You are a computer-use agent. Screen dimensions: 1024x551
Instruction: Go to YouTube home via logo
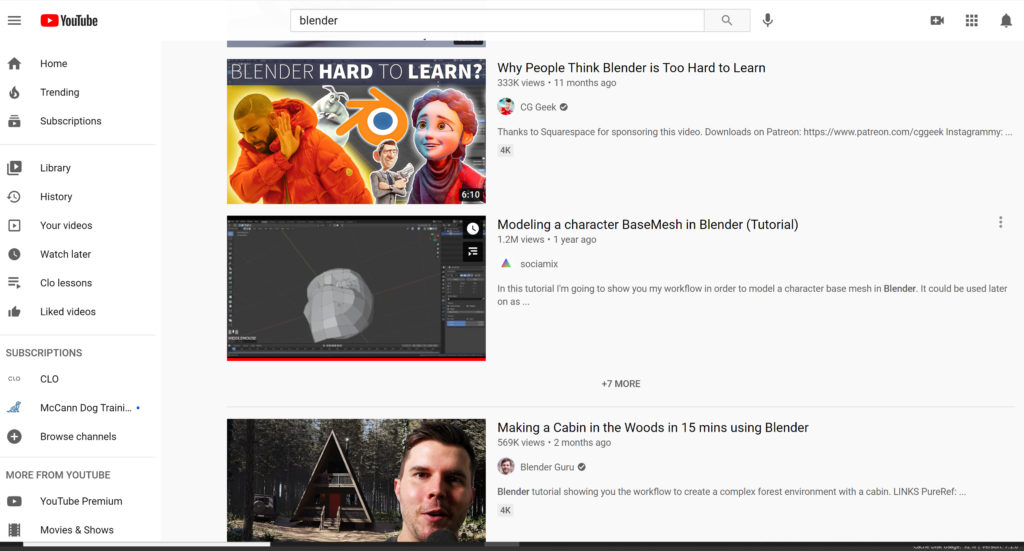coord(69,20)
